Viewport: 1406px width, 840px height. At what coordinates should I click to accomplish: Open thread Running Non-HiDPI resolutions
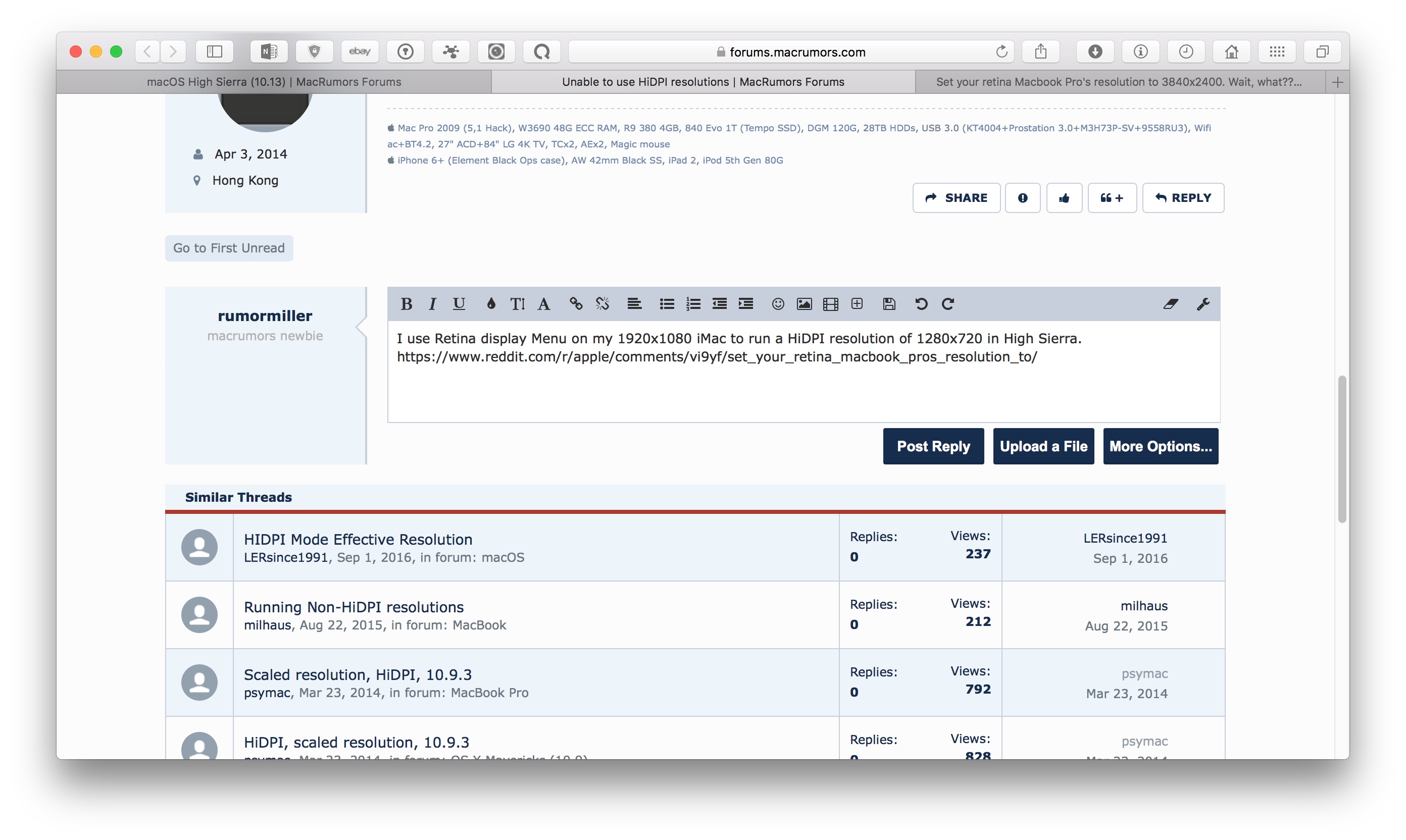point(354,607)
